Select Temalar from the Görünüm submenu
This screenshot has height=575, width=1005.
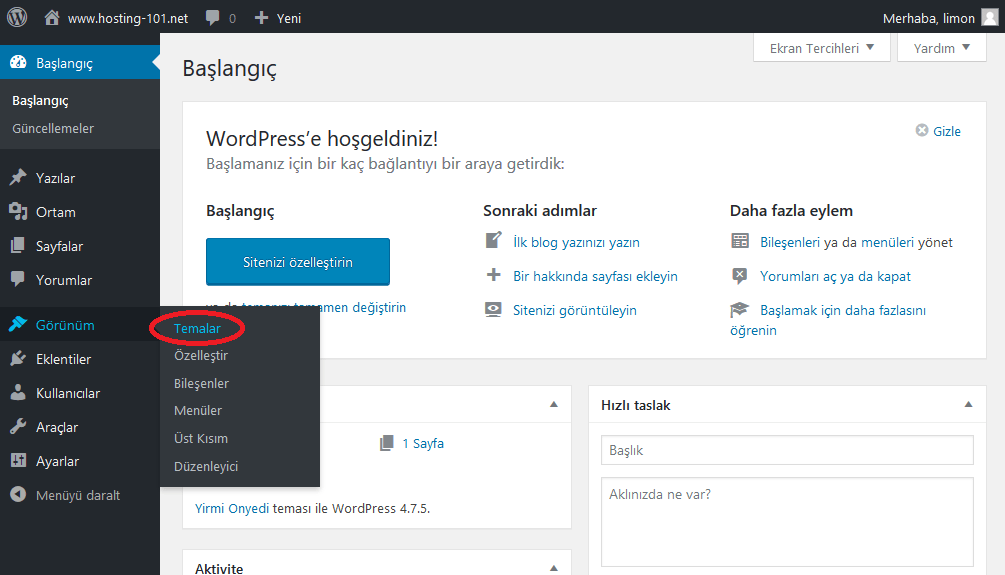pos(197,328)
